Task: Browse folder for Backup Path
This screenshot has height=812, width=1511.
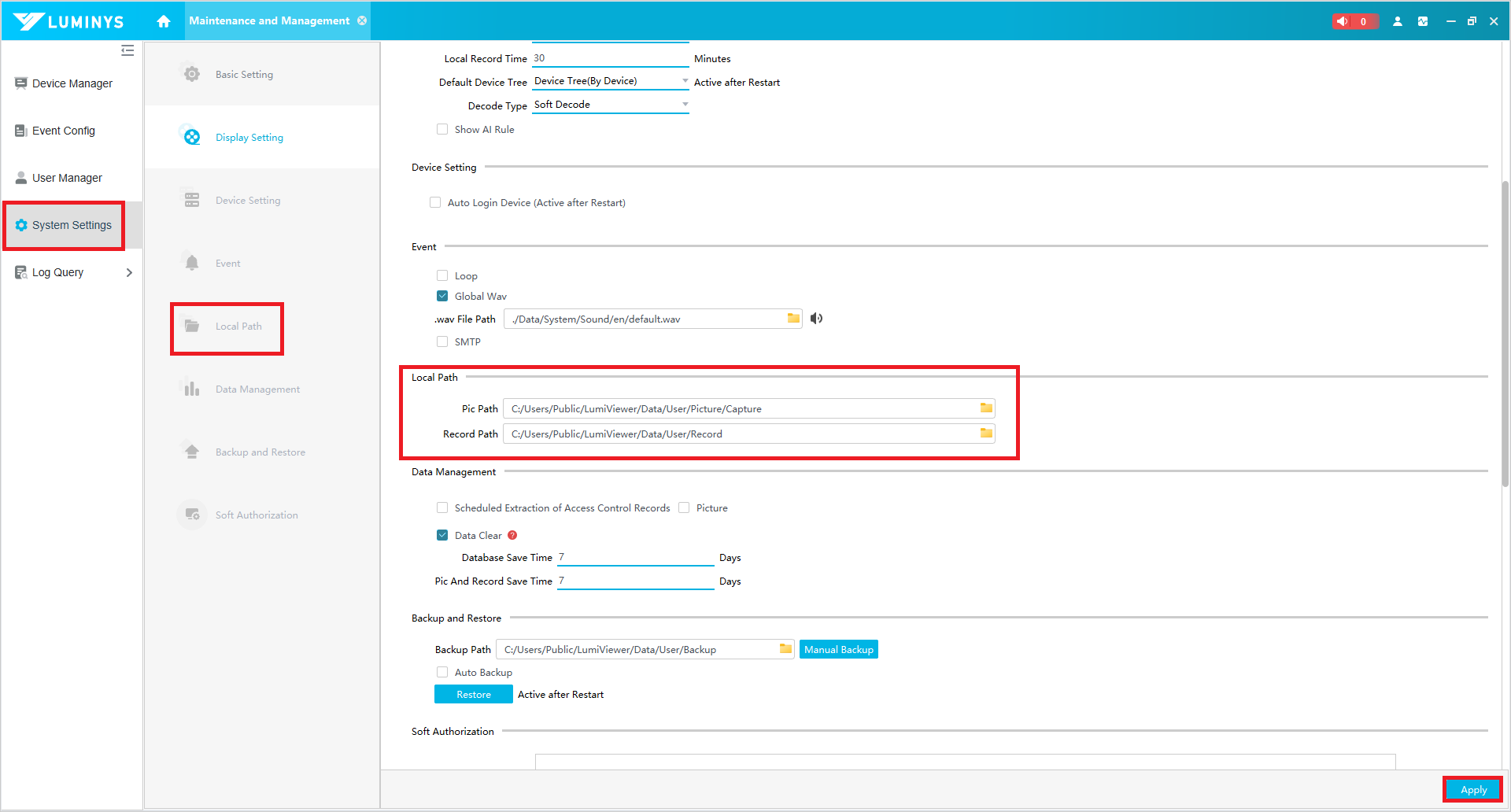Action: coord(785,649)
